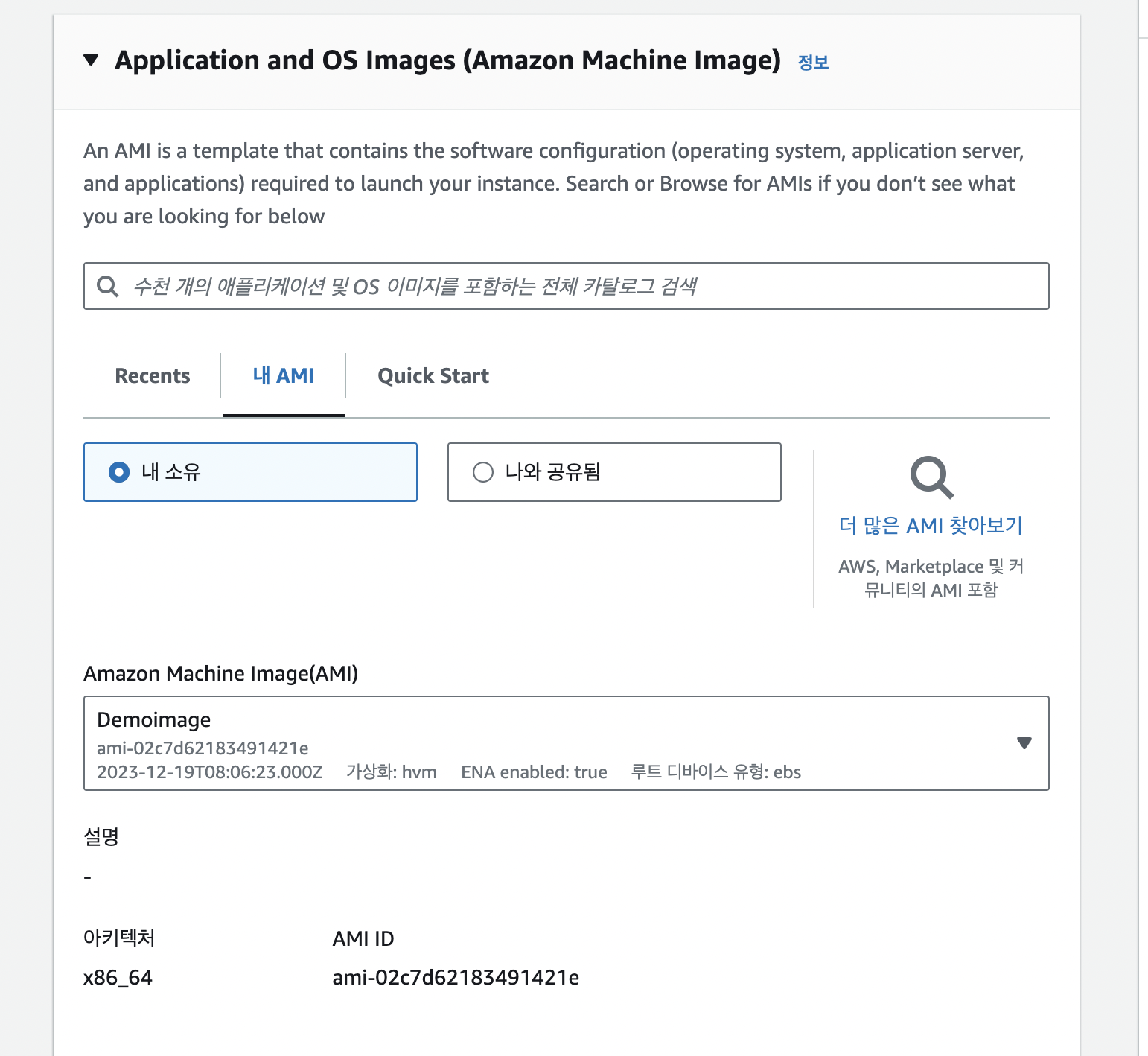Click the Amazon Machine Image(AMI) label
This screenshot has width=1148, height=1056.
tap(220, 673)
